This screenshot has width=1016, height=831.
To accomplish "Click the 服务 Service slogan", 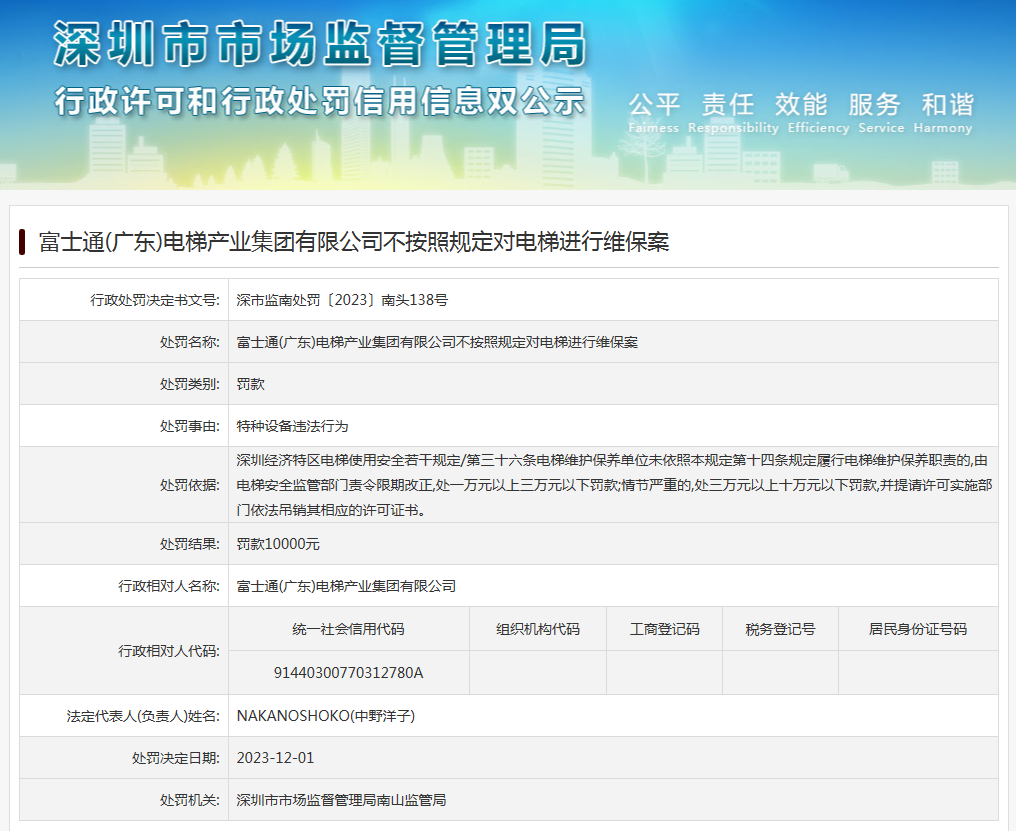I will click(881, 113).
